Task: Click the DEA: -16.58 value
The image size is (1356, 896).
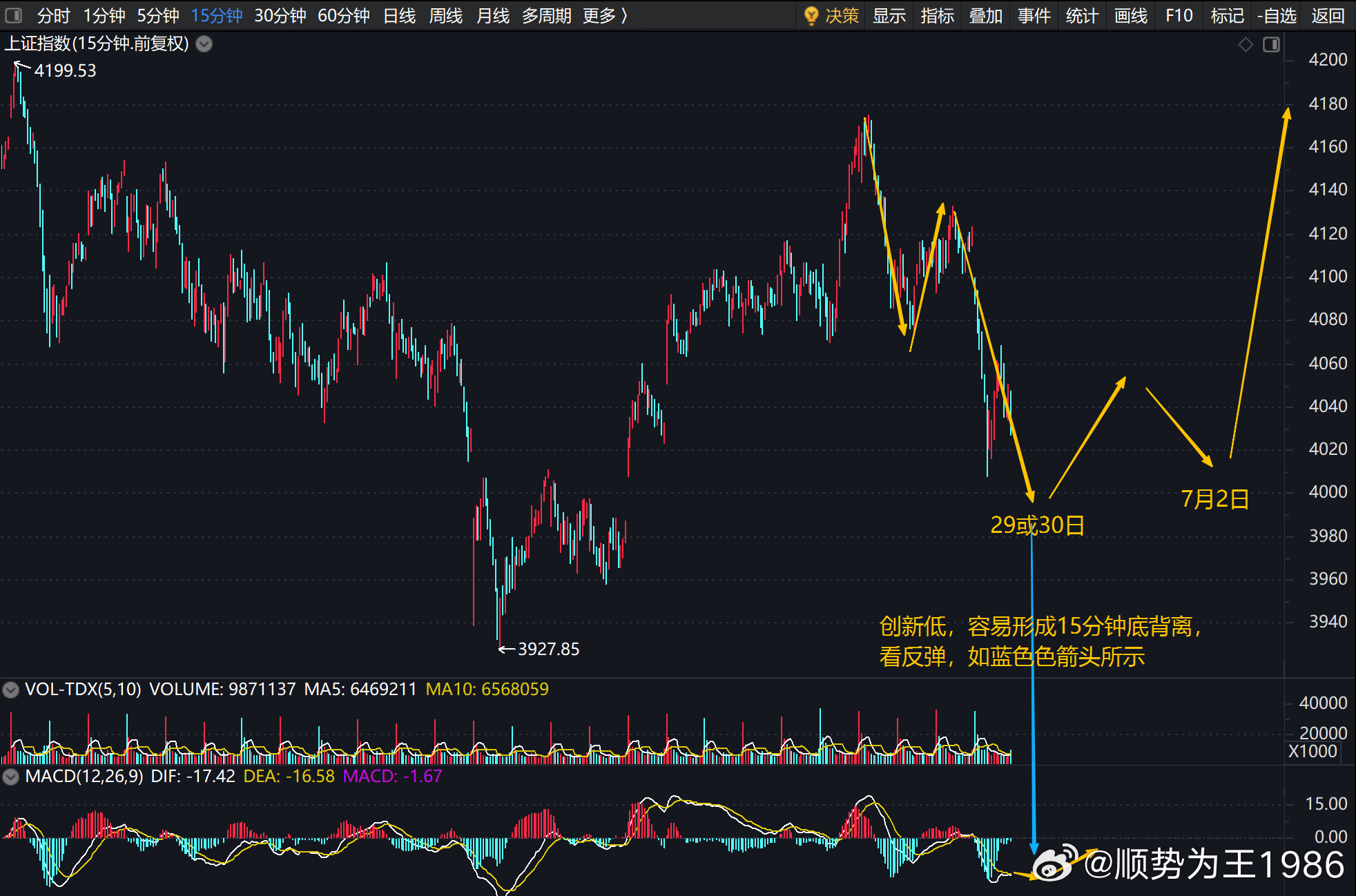Action: click(x=289, y=776)
